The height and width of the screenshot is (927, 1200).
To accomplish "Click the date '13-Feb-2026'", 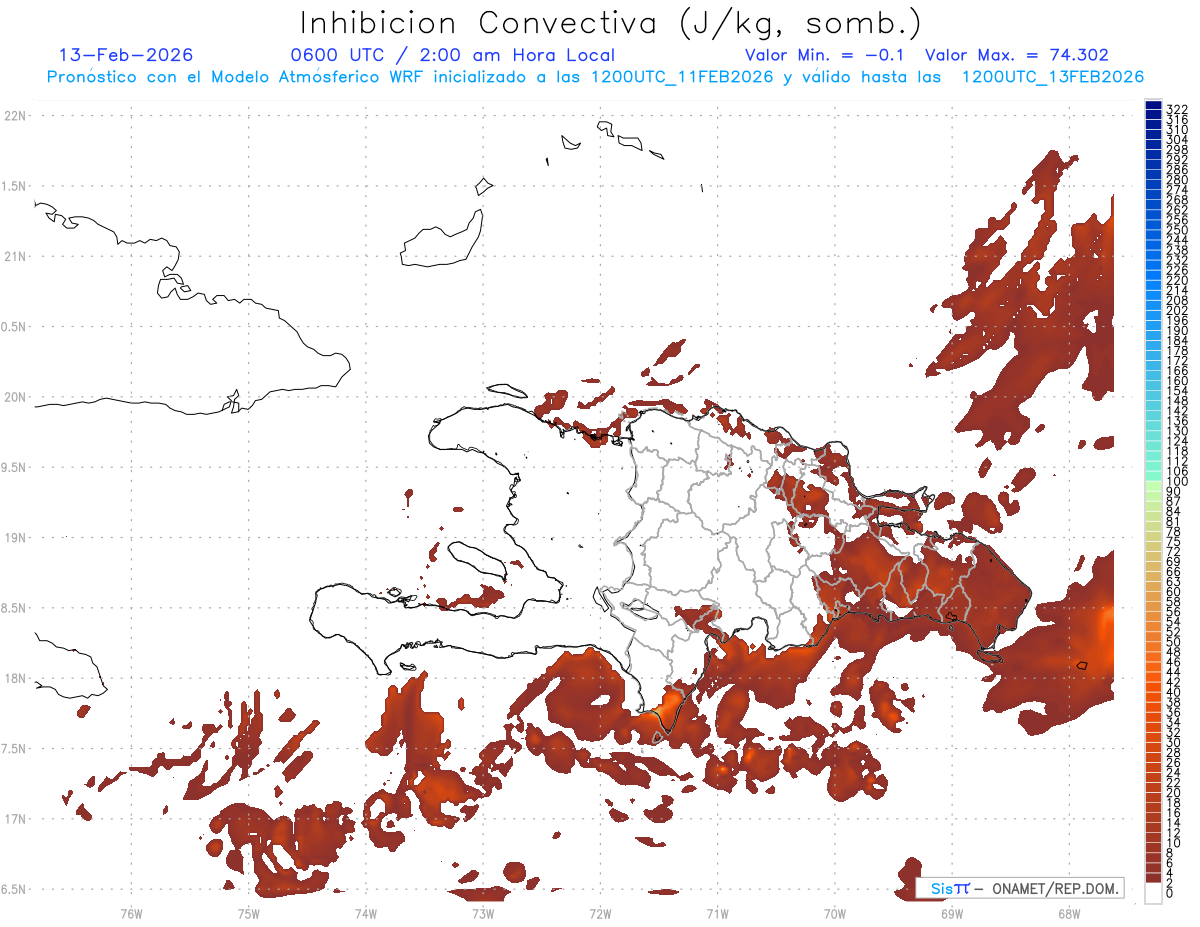I will (x=126, y=55).
